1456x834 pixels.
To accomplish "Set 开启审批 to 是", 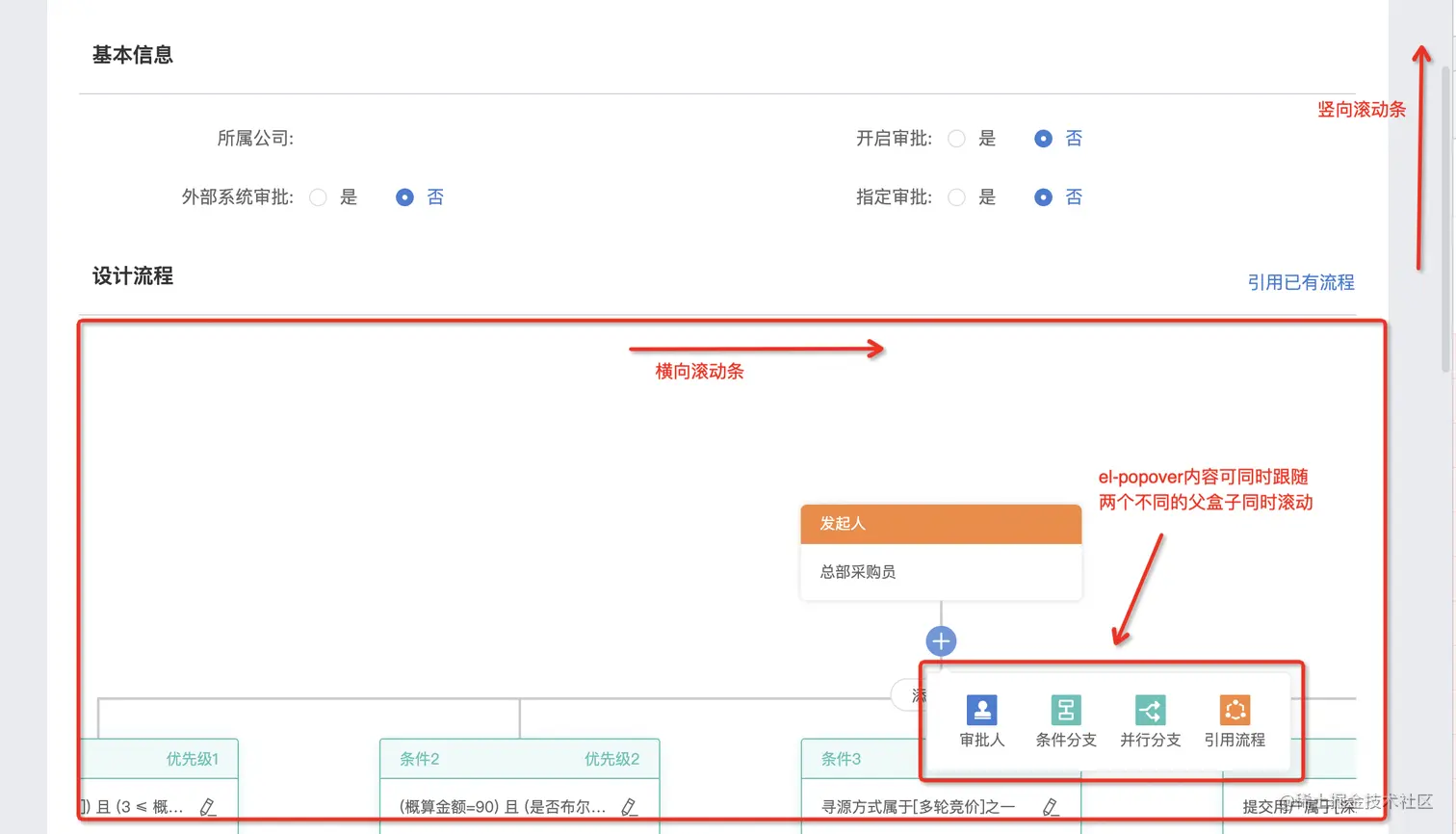I will tap(956, 139).
